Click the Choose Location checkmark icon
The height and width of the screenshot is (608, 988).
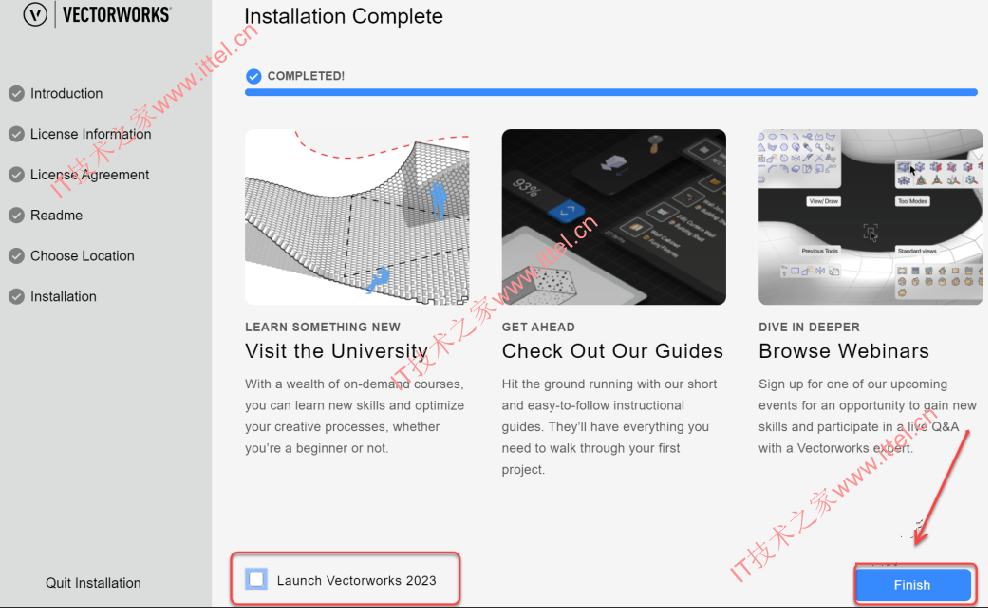coord(17,256)
